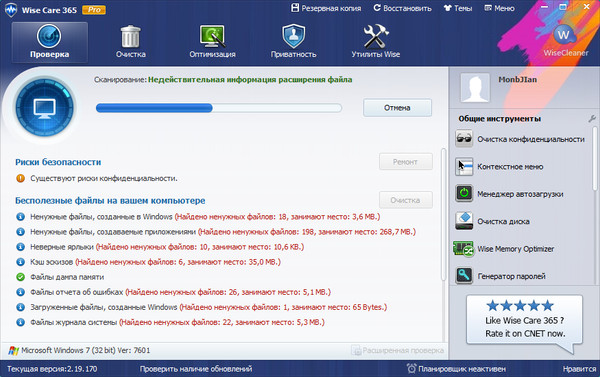Switch to the Очистка tab
The width and height of the screenshot is (600, 377).
131,42
